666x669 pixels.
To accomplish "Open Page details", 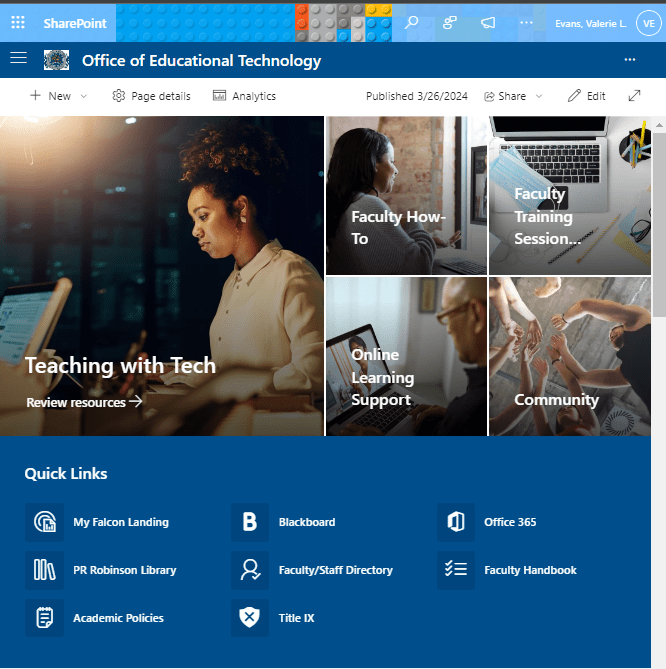I will point(151,96).
